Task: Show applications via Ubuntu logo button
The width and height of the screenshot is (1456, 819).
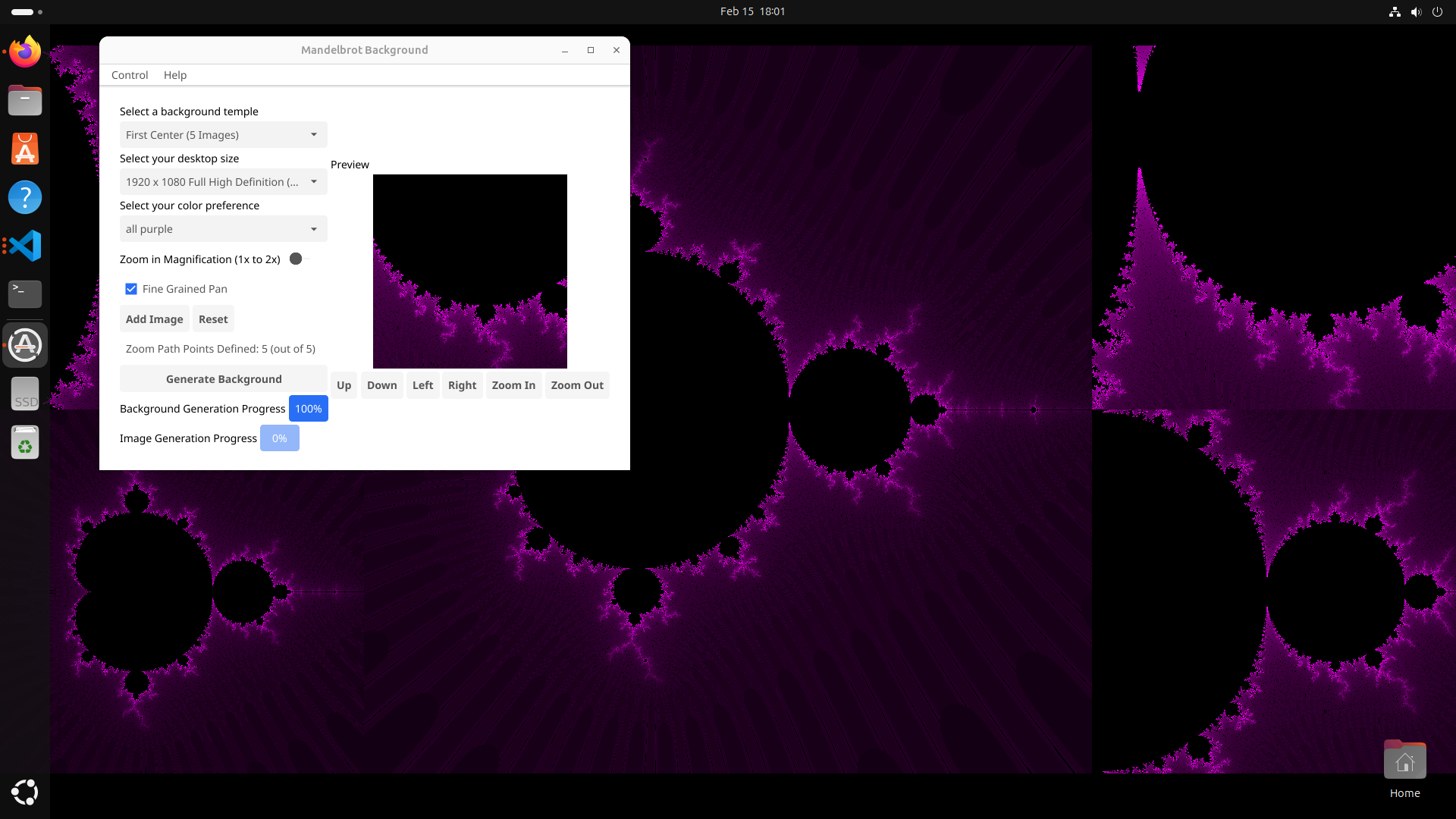Action: [25, 792]
